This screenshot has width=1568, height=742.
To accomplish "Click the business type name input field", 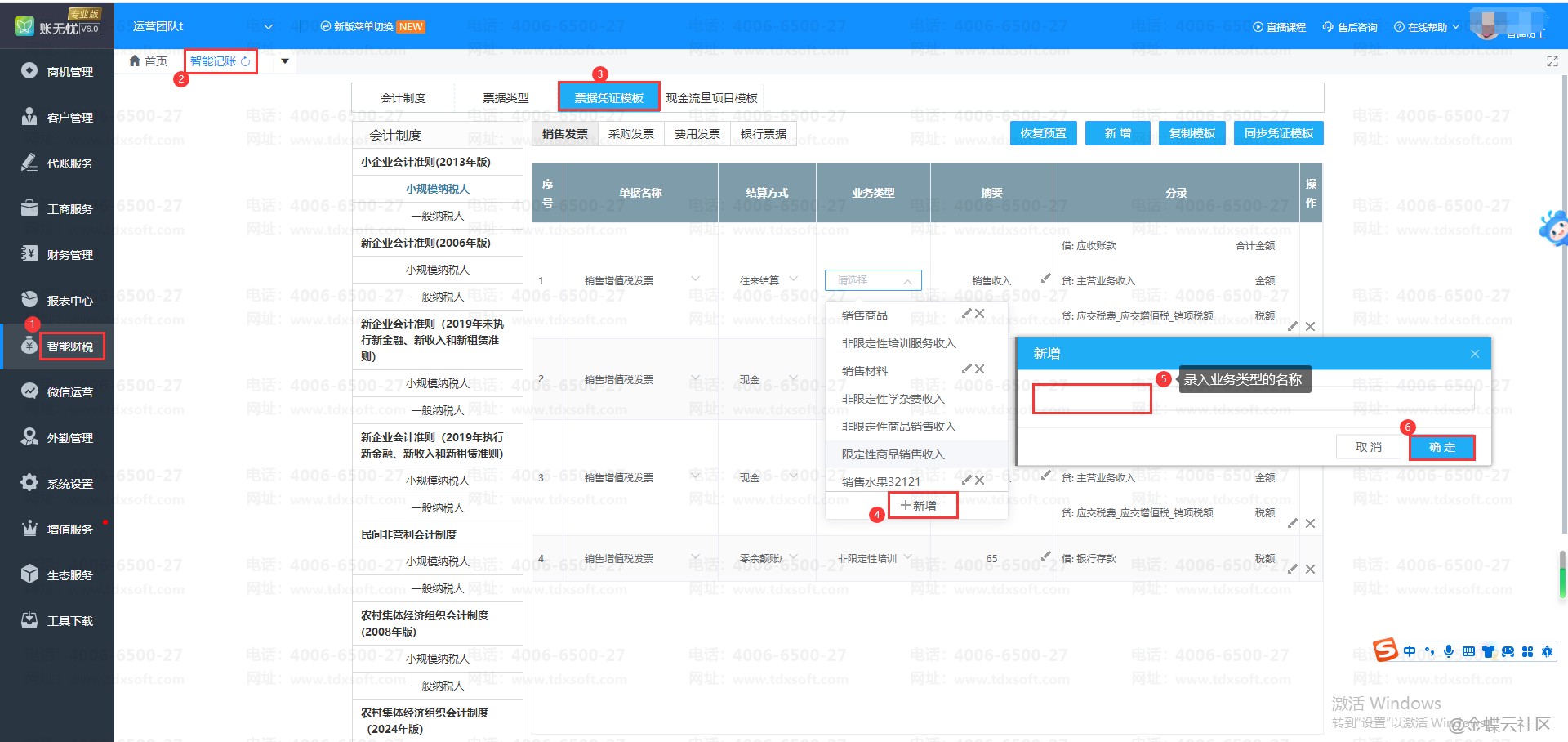I will (x=1091, y=399).
